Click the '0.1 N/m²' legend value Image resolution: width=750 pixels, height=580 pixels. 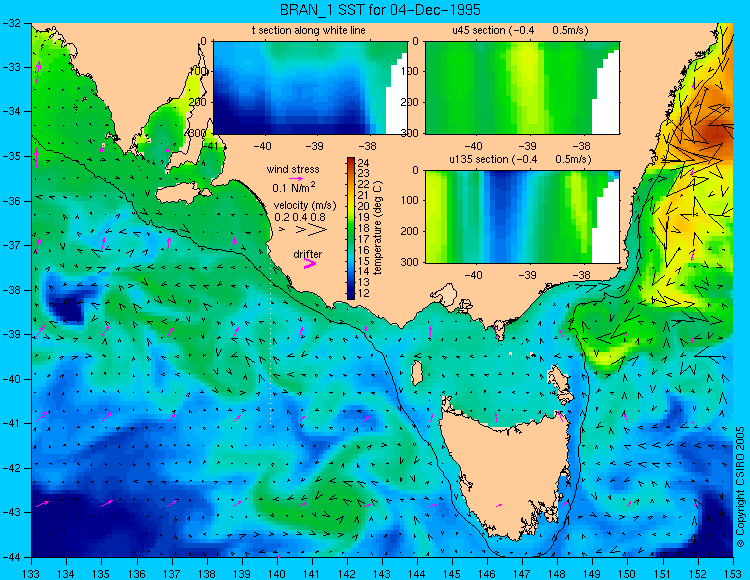point(294,187)
